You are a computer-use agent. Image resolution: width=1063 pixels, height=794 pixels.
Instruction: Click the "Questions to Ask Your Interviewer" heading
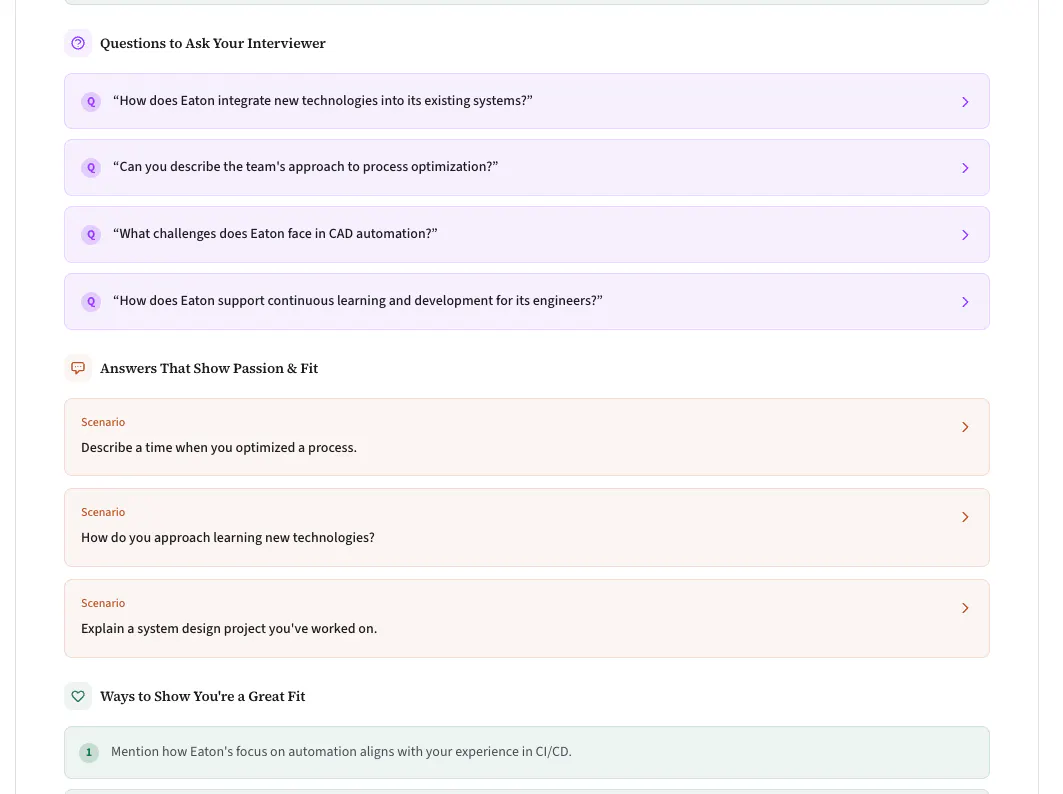[x=213, y=43]
